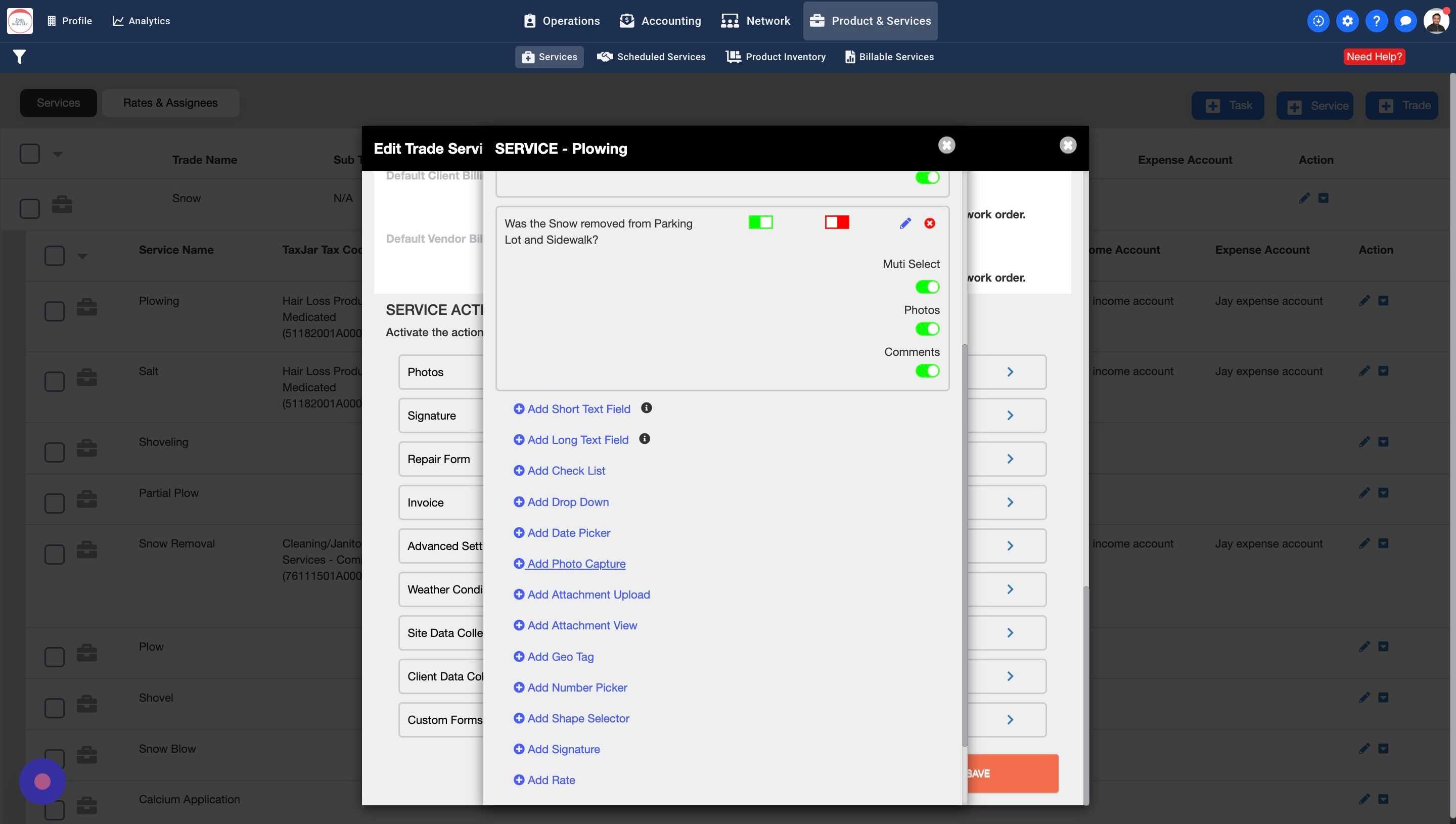Delete the snow removal question with red X
The height and width of the screenshot is (824, 1456).
point(929,223)
